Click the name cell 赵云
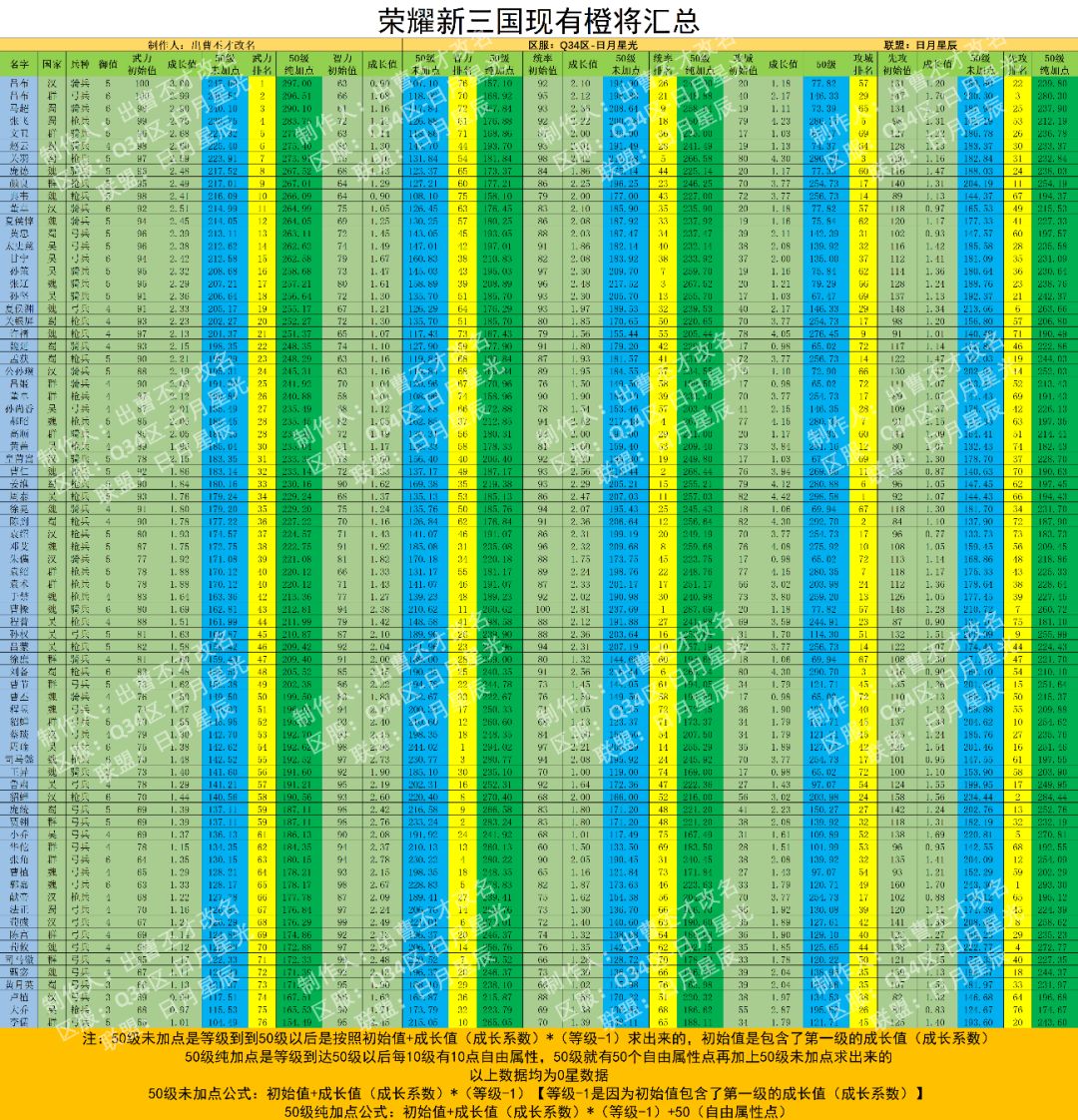The height and width of the screenshot is (1120, 1078). click(x=19, y=147)
